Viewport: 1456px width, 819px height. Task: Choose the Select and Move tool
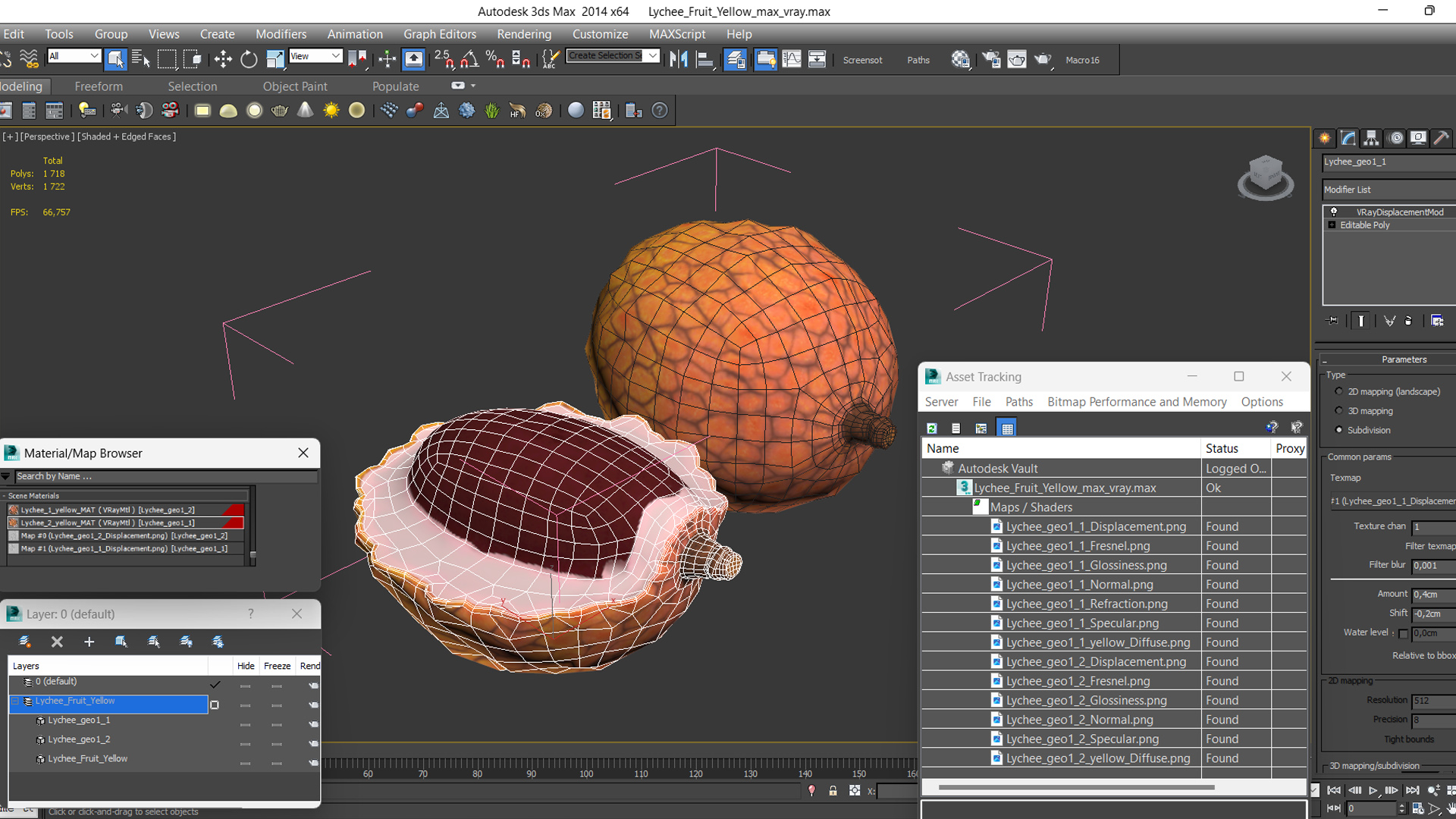pos(223,59)
